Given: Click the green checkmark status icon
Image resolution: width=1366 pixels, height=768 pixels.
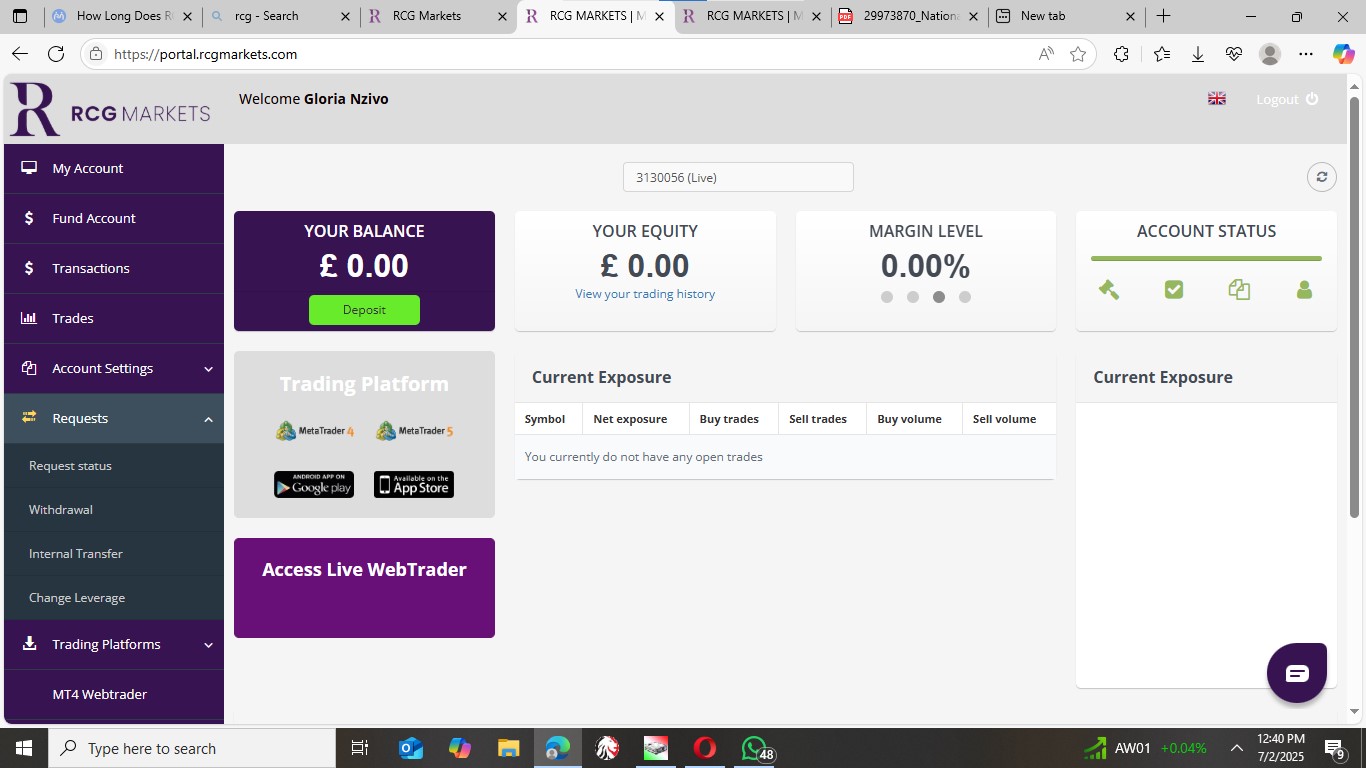Looking at the screenshot, I should point(1174,290).
